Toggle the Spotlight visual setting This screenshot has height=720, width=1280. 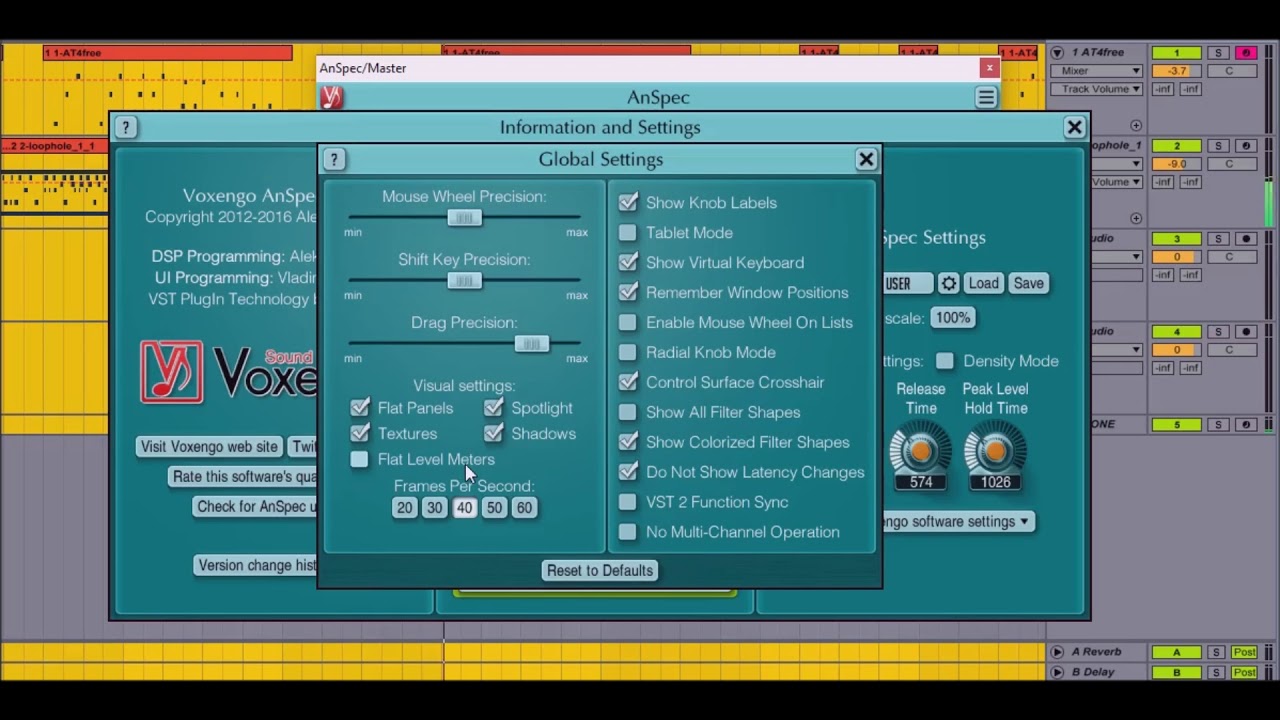493,408
